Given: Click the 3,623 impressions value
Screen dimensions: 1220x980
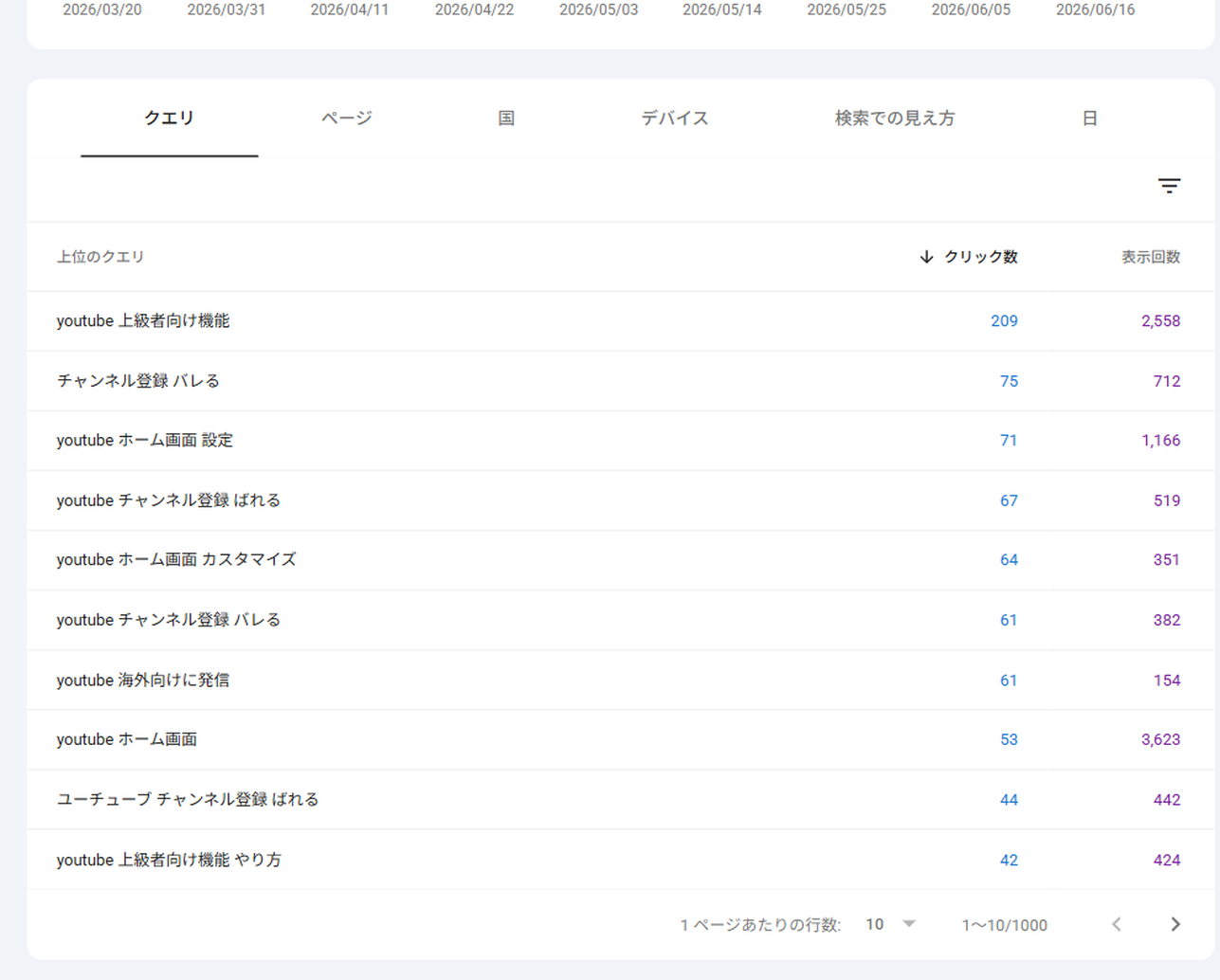Looking at the screenshot, I should click(1160, 739).
